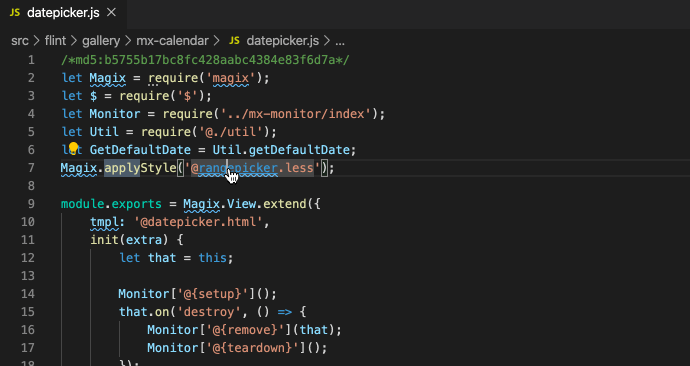Viewport: 690px width, 366px height.
Task: Click '../mx-monitor/index' string on line 4
Action: coord(296,114)
